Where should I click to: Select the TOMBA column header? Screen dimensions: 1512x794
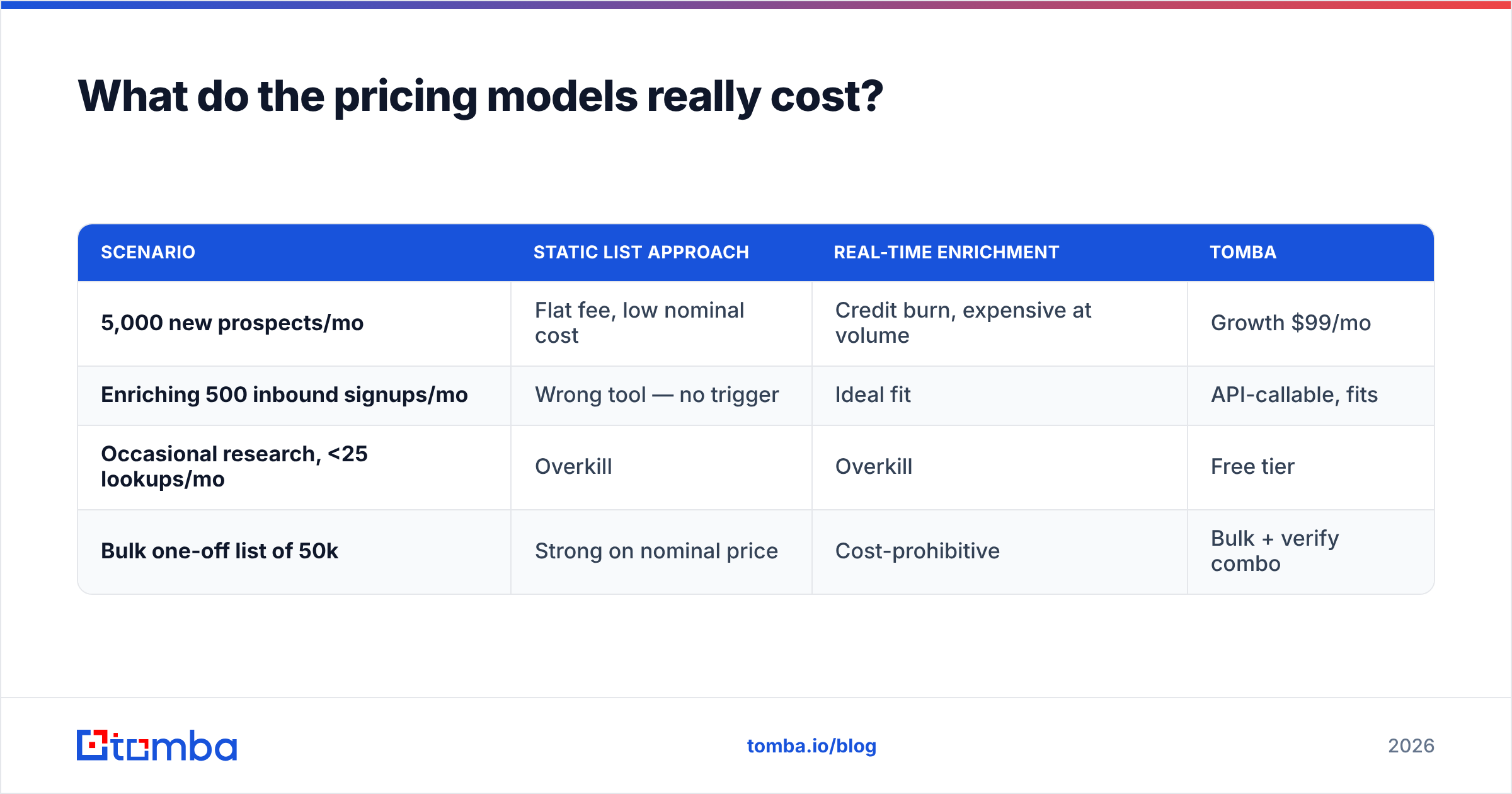click(1243, 252)
